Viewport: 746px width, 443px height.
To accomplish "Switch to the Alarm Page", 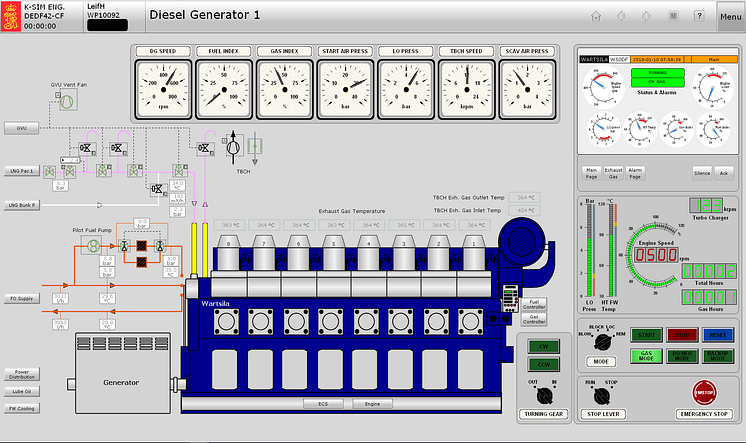I will click(635, 173).
